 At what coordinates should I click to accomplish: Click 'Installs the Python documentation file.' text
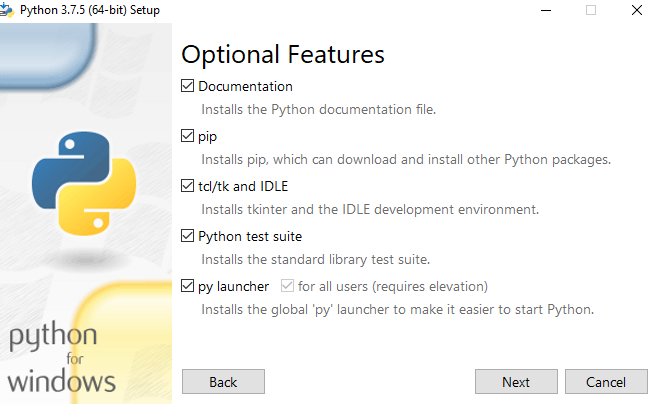[x=319, y=110]
